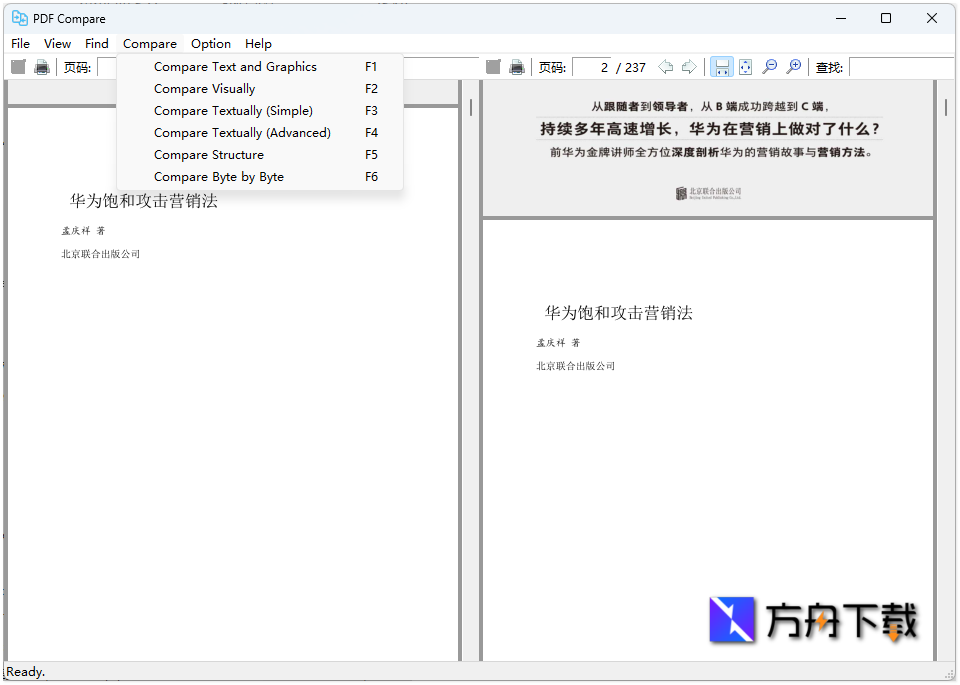Click the left pane print icon
Screen dimensions: 960x685
(x=42, y=67)
